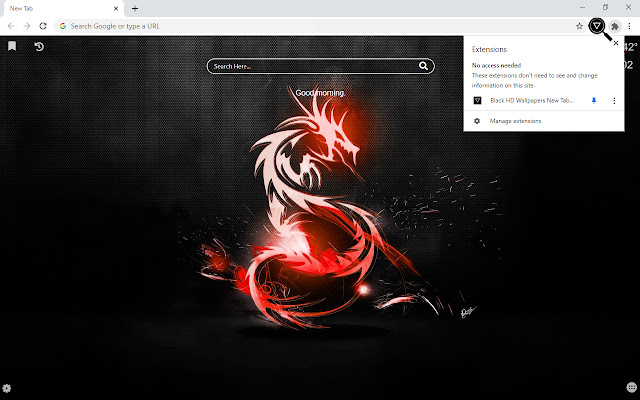This screenshot has height=400, width=640.
Task: Close the New Tab tab
Action: click(116, 8)
